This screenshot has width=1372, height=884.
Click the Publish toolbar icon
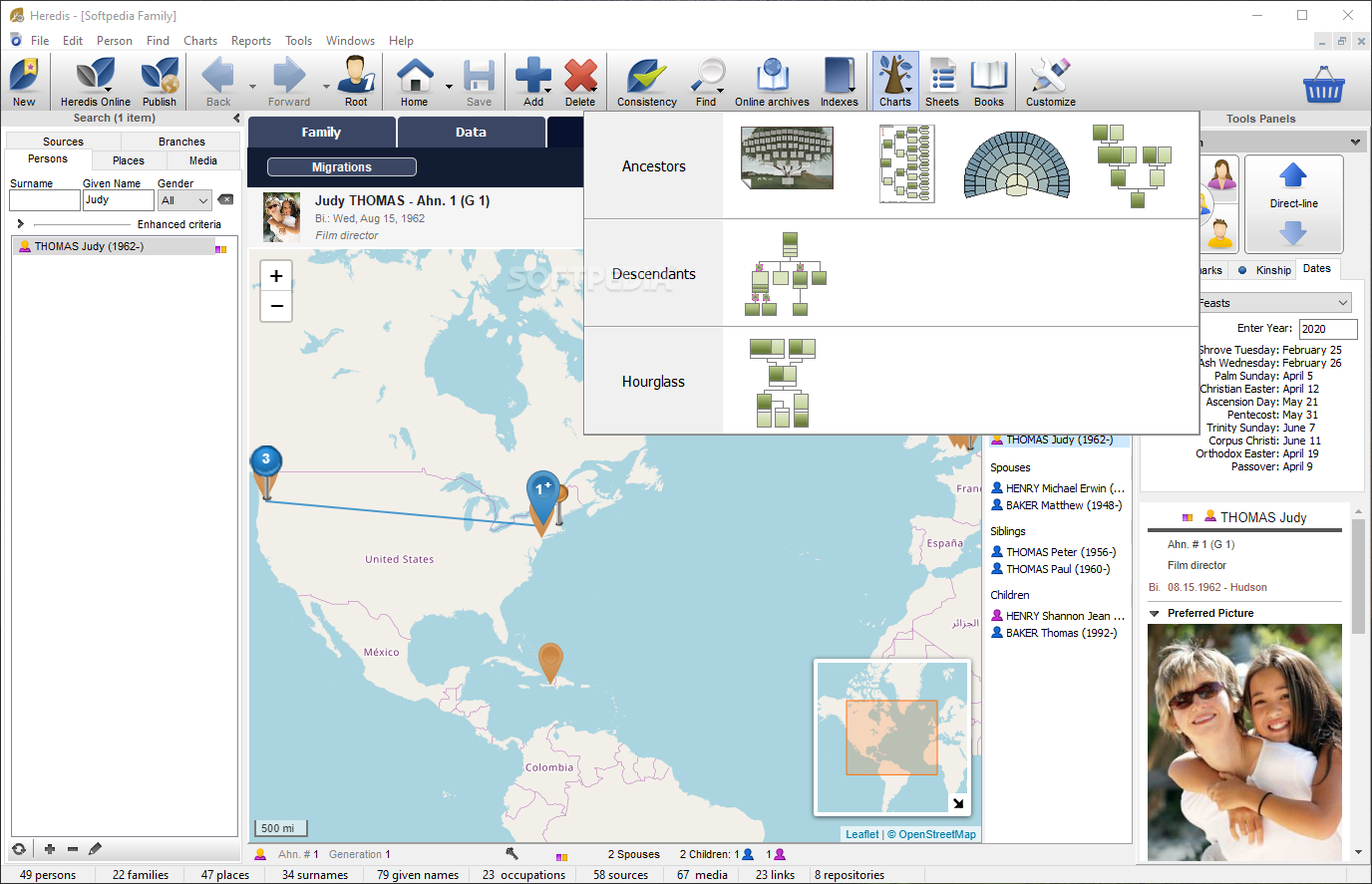click(159, 82)
